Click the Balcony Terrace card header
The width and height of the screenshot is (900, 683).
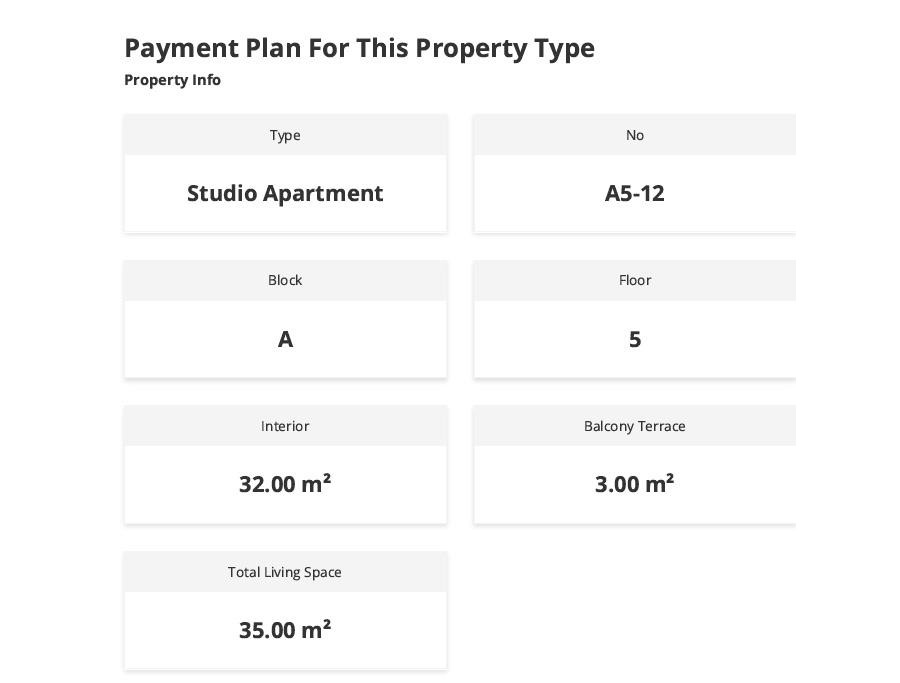coord(635,426)
